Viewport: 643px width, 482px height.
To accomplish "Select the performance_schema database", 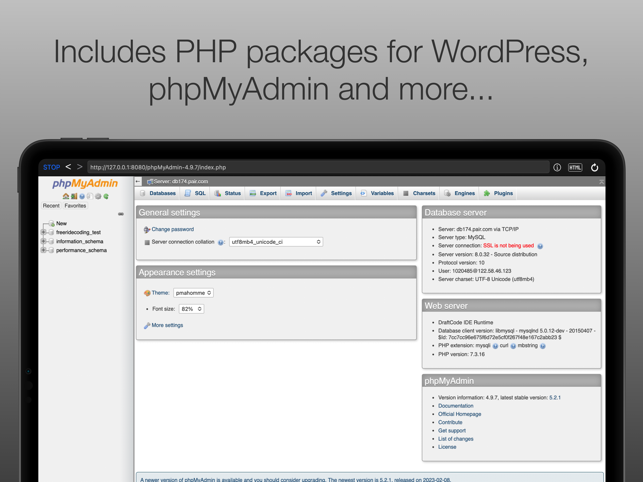I will tap(81, 250).
